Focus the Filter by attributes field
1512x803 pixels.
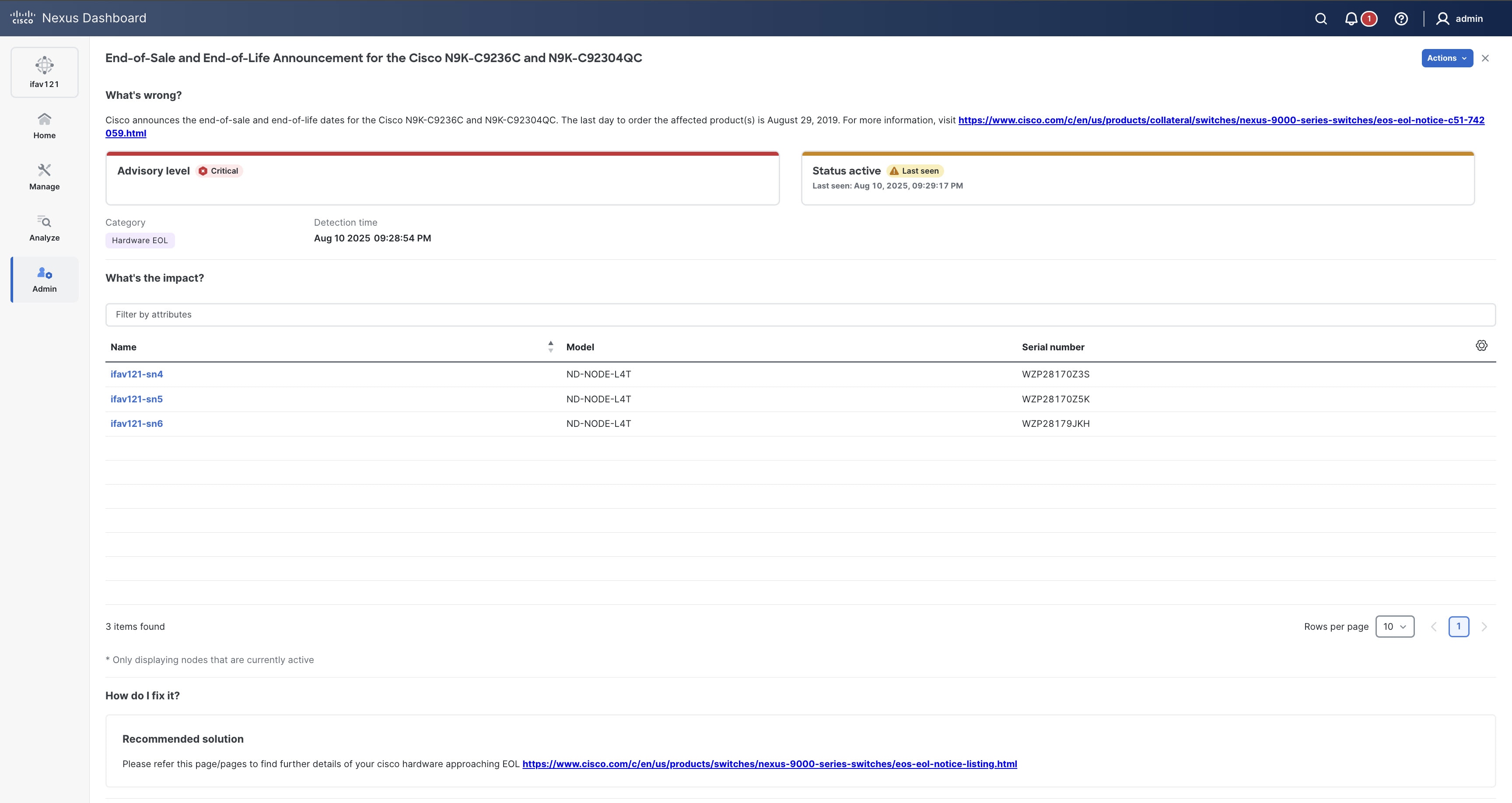point(800,314)
